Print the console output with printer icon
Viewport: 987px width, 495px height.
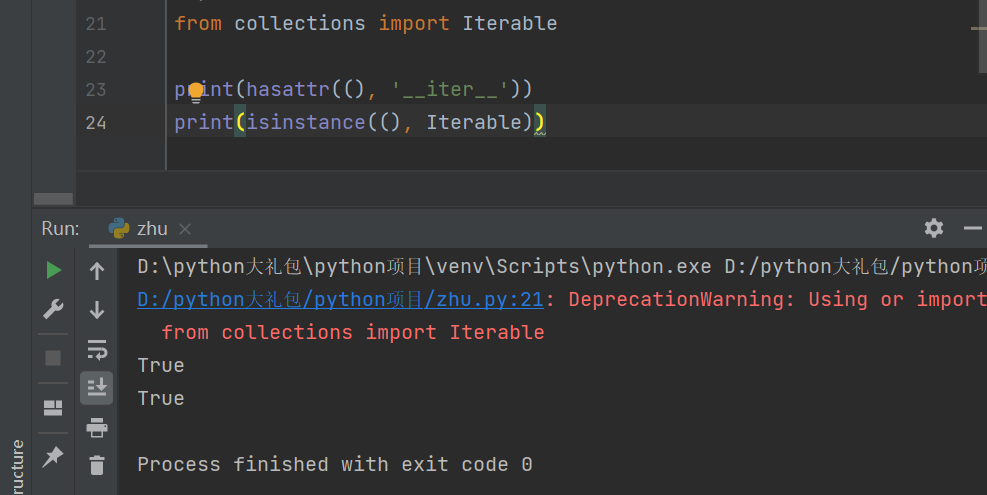97,428
